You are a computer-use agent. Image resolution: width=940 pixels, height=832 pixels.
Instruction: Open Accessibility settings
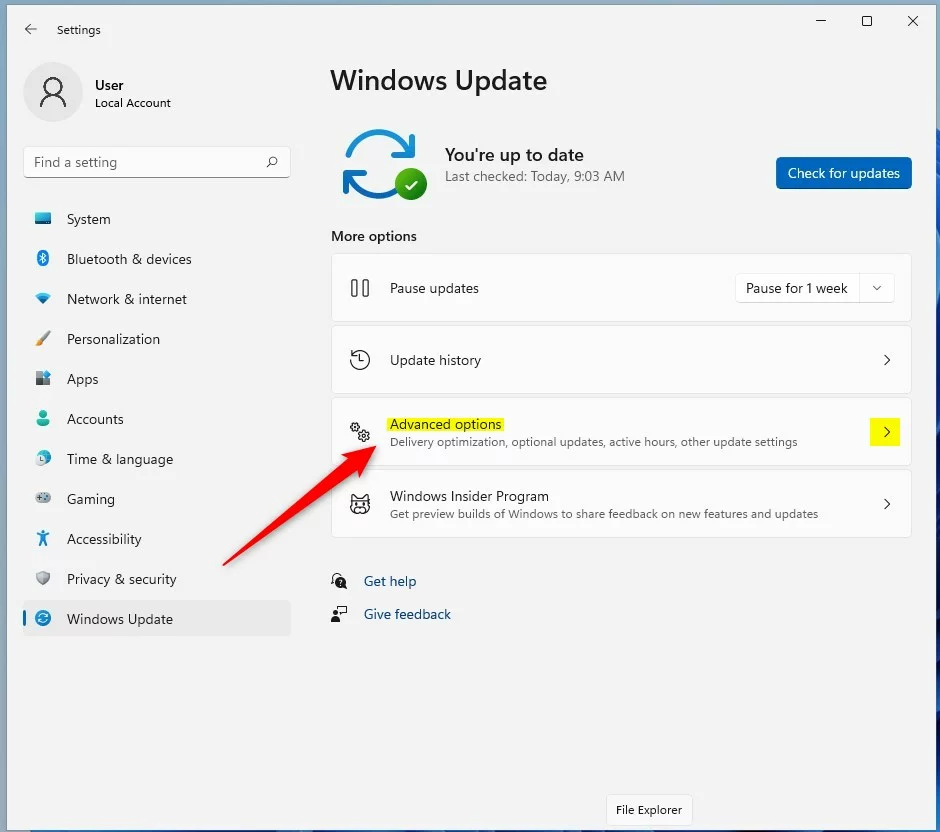(x=157, y=539)
